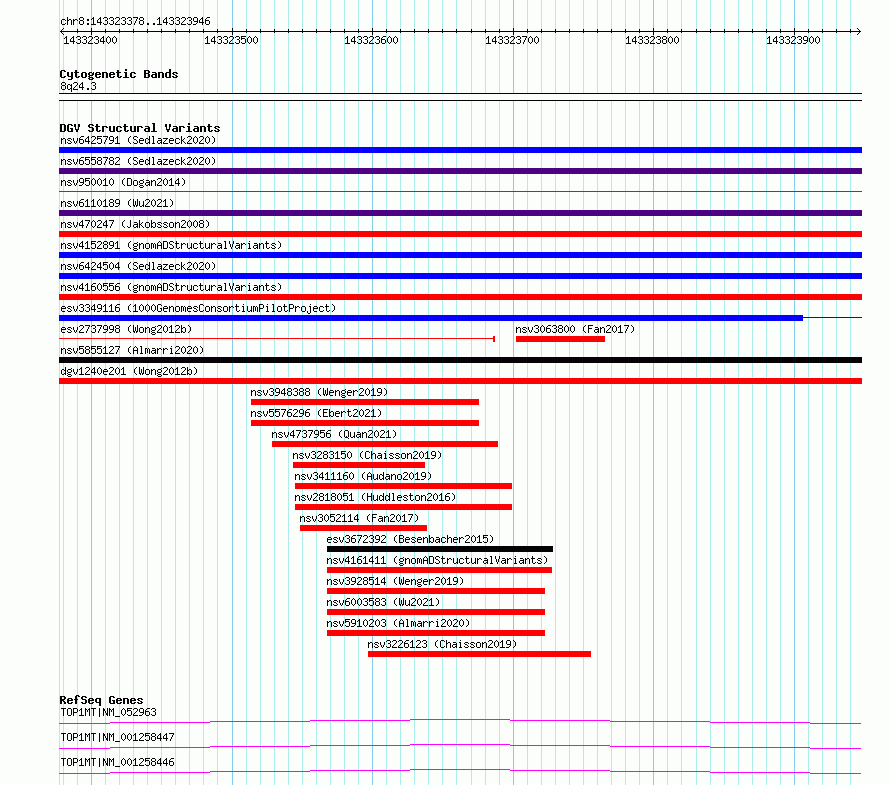The width and height of the screenshot is (890, 785).
Task: Click ruler position 143323600
Action: pos(371,40)
